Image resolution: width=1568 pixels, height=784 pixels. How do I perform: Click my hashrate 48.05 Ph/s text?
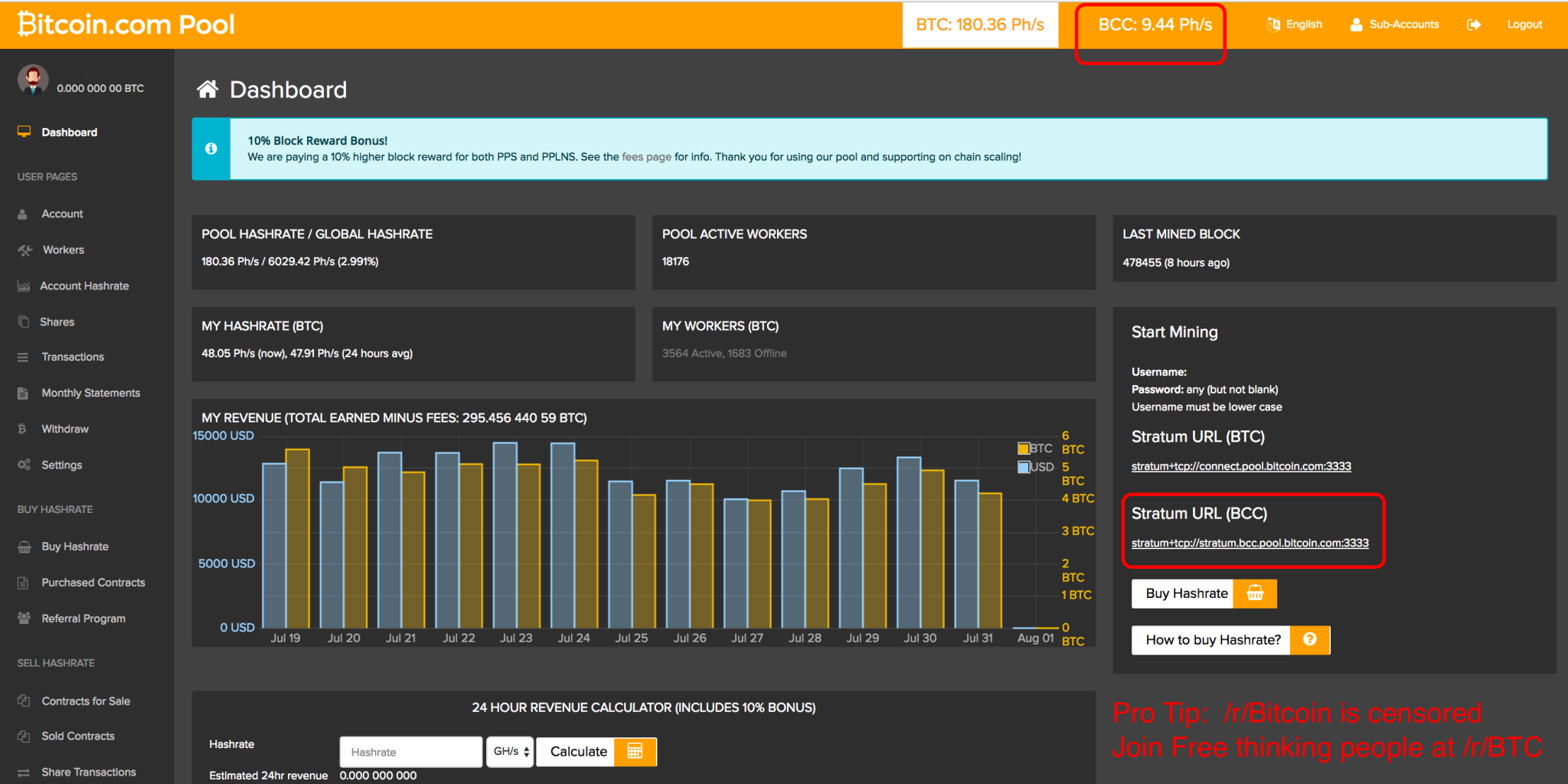pyautogui.click(x=307, y=354)
